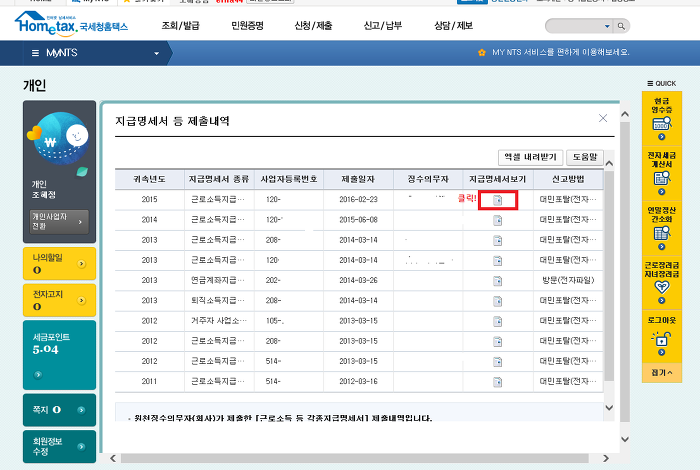Click 엑셀 내려받기 button
The height and width of the screenshot is (470, 700).
(530, 157)
